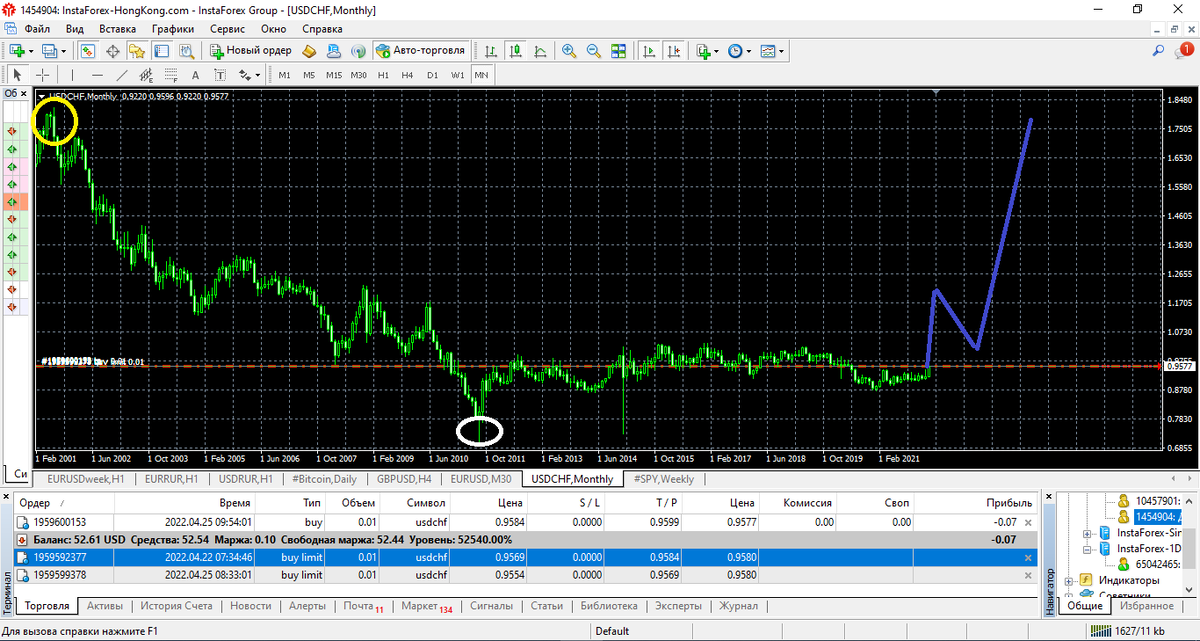Open the search magnifier in top right
Screen dimensions: 1200x641
1159,50
